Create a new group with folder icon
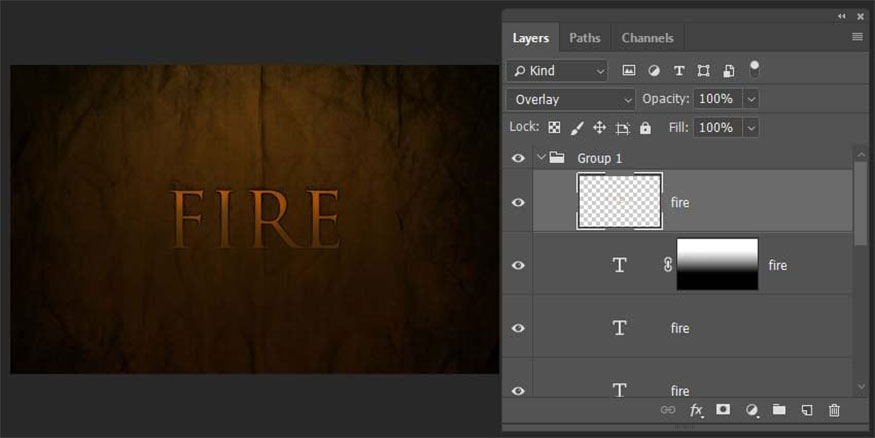875x438 pixels. pos(779,410)
